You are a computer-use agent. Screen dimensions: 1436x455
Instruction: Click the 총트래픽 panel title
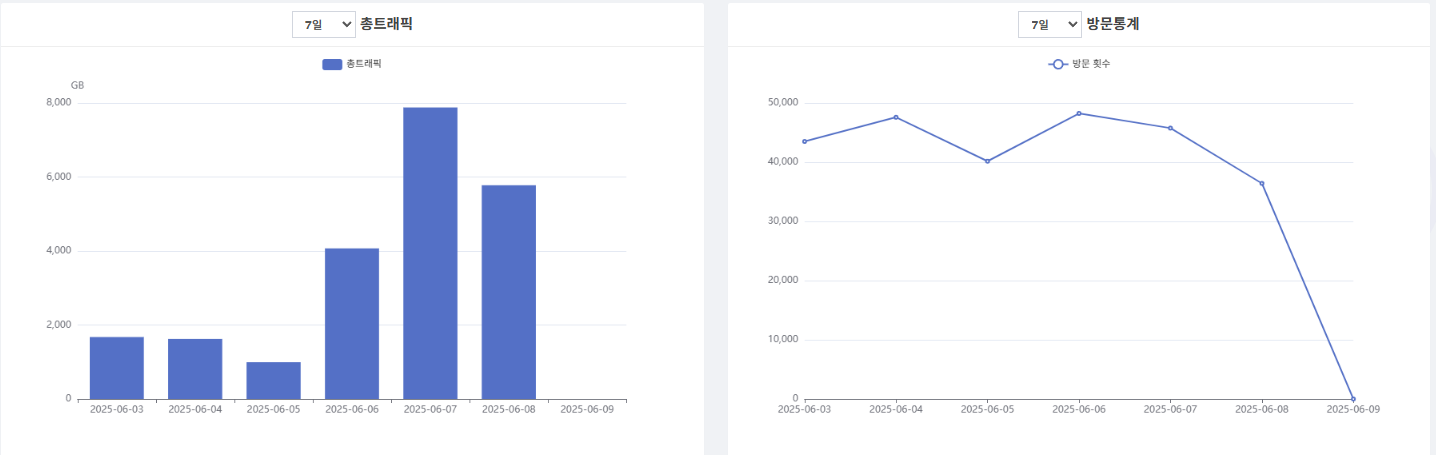(386, 24)
